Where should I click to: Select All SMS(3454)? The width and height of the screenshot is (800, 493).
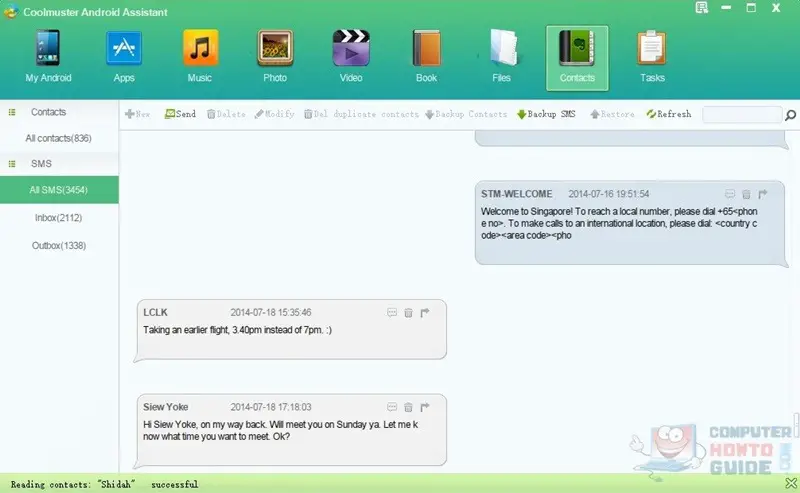[59, 190]
